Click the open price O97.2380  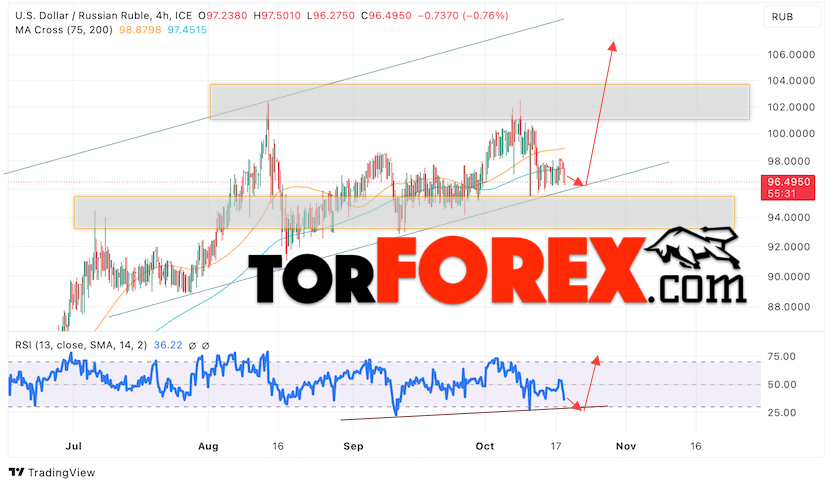pos(223,15)
